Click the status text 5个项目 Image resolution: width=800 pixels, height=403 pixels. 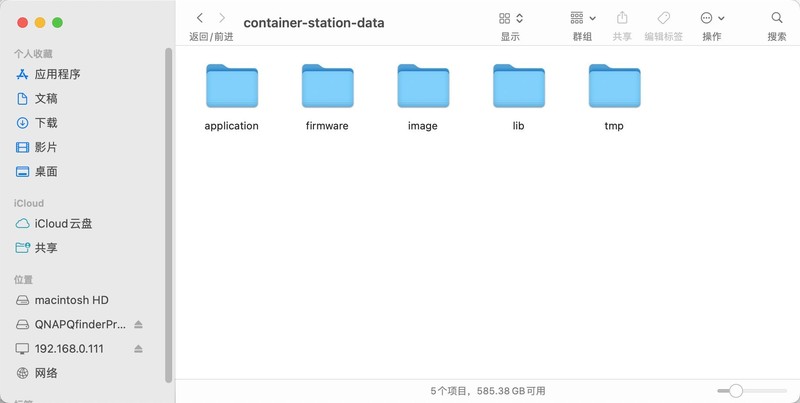pyautogui.click(x=449, y=391)
